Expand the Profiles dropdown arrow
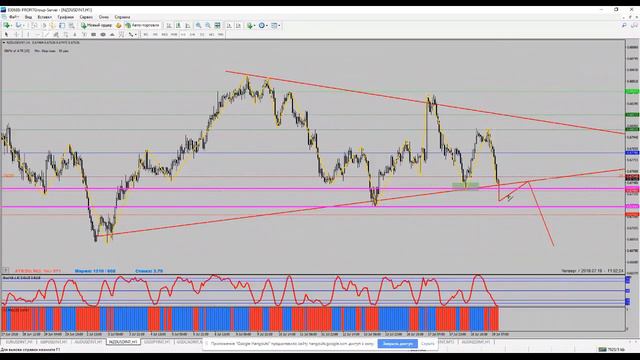 coord(23,25)
